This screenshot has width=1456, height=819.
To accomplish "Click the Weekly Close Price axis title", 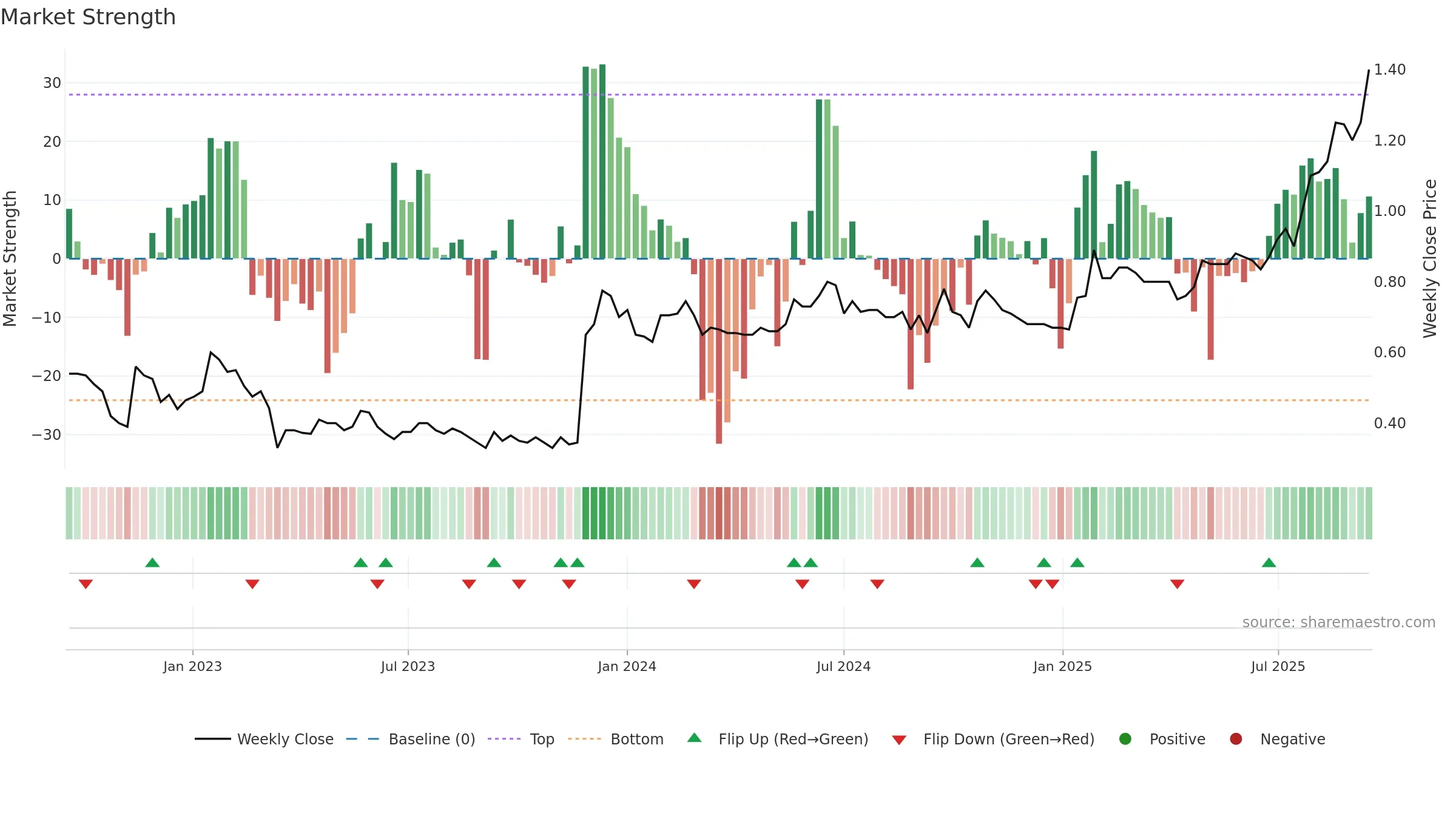I will (1430, 258).
